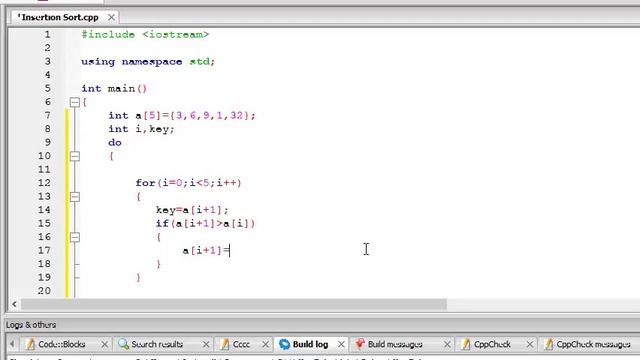Collapse the if block fold at line 16
The image size is (640, 360).
(75, 237)
